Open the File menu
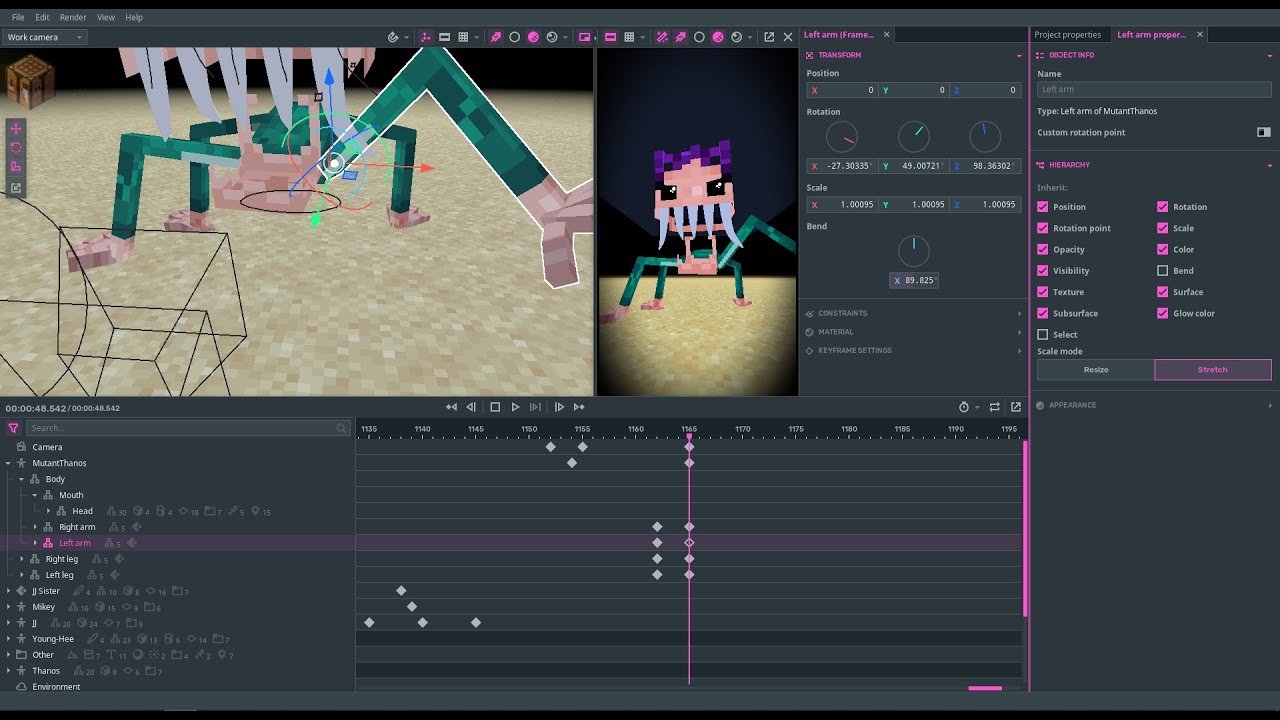 tap(18, 17)
